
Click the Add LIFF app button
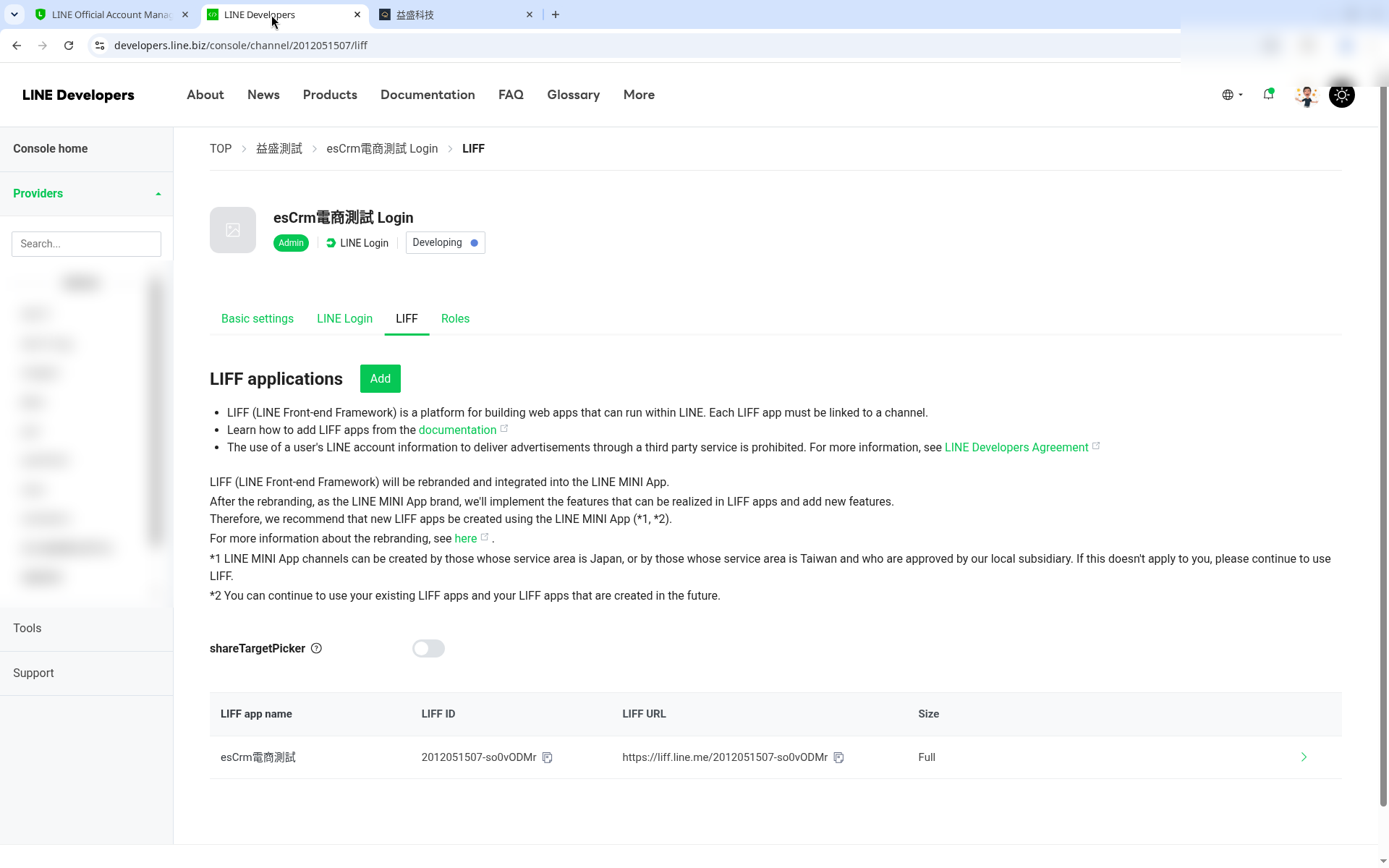click(381, 379)
